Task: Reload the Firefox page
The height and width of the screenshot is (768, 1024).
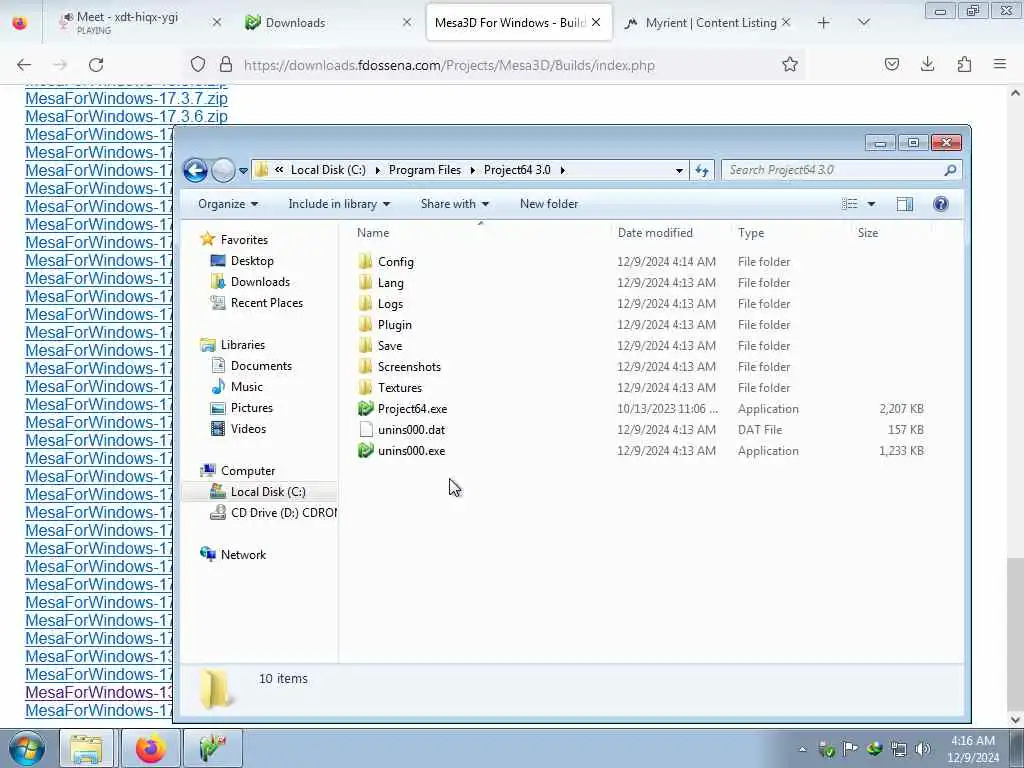Action: coord(96,65)
